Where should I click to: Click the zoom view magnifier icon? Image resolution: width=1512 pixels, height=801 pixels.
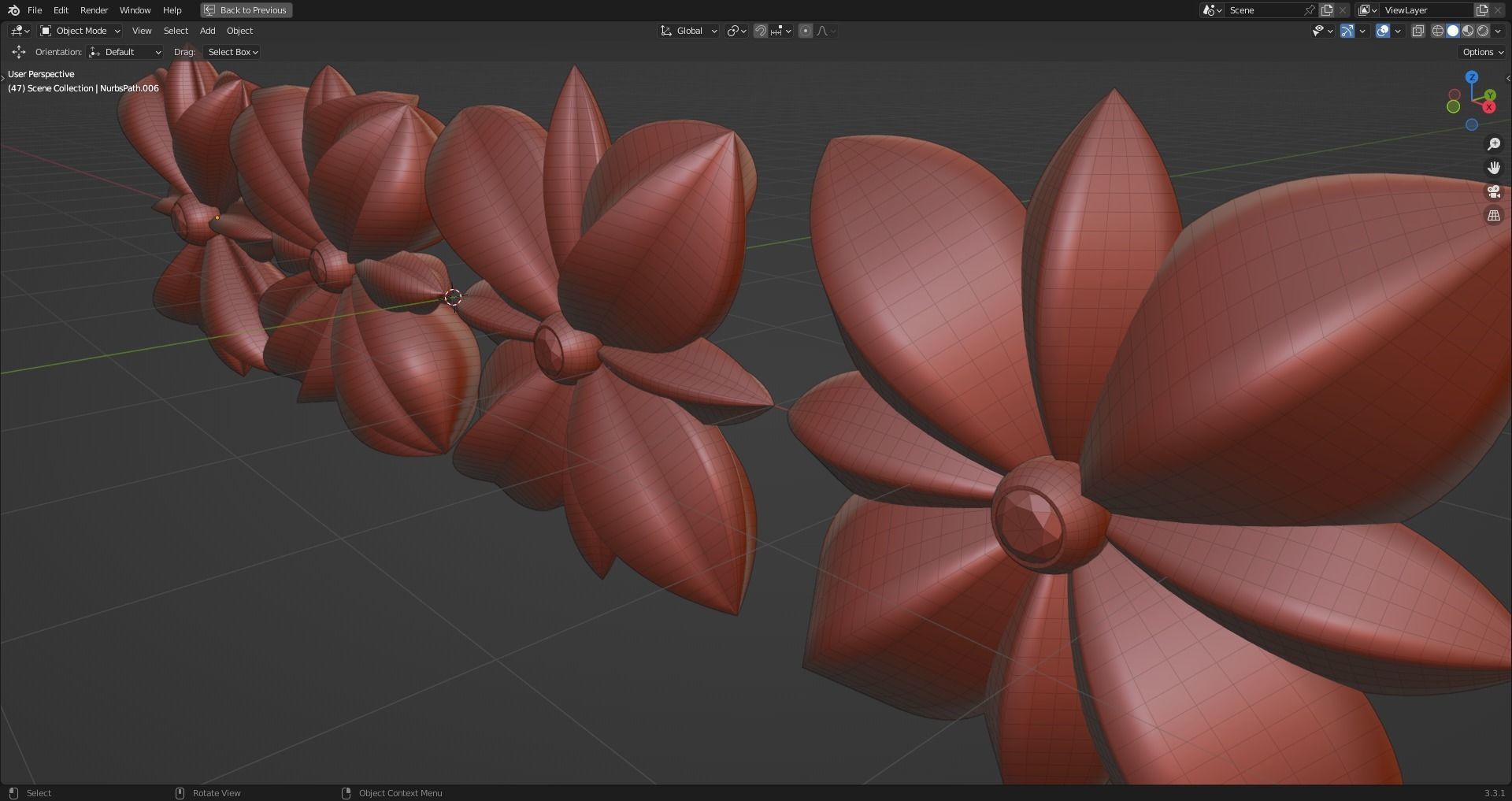tap(1493, 144)
